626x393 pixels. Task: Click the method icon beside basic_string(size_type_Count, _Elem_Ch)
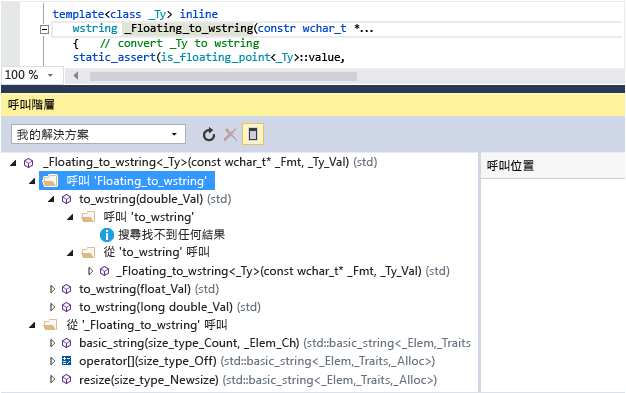[x=67, y=343]
